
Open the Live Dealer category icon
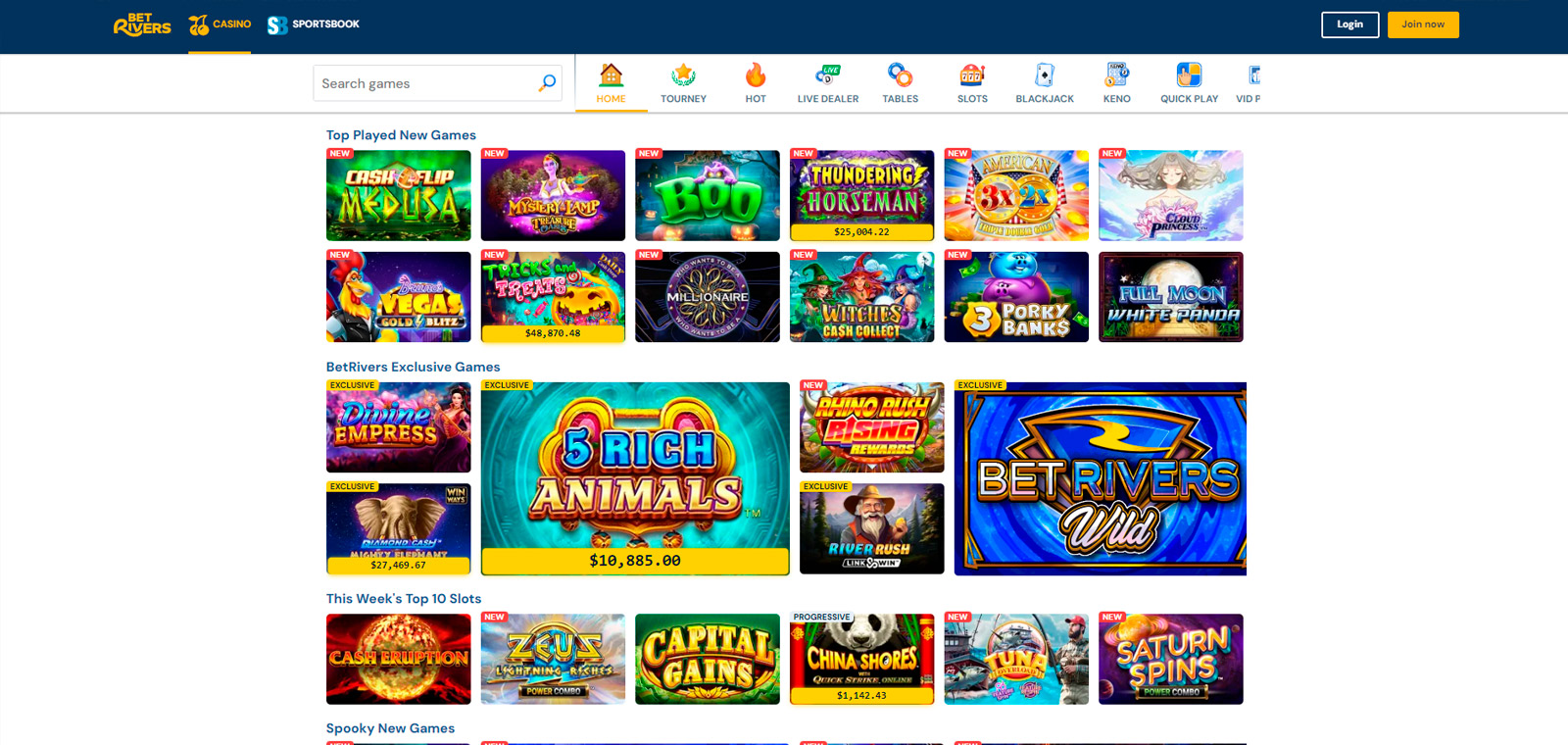[828, 75]
